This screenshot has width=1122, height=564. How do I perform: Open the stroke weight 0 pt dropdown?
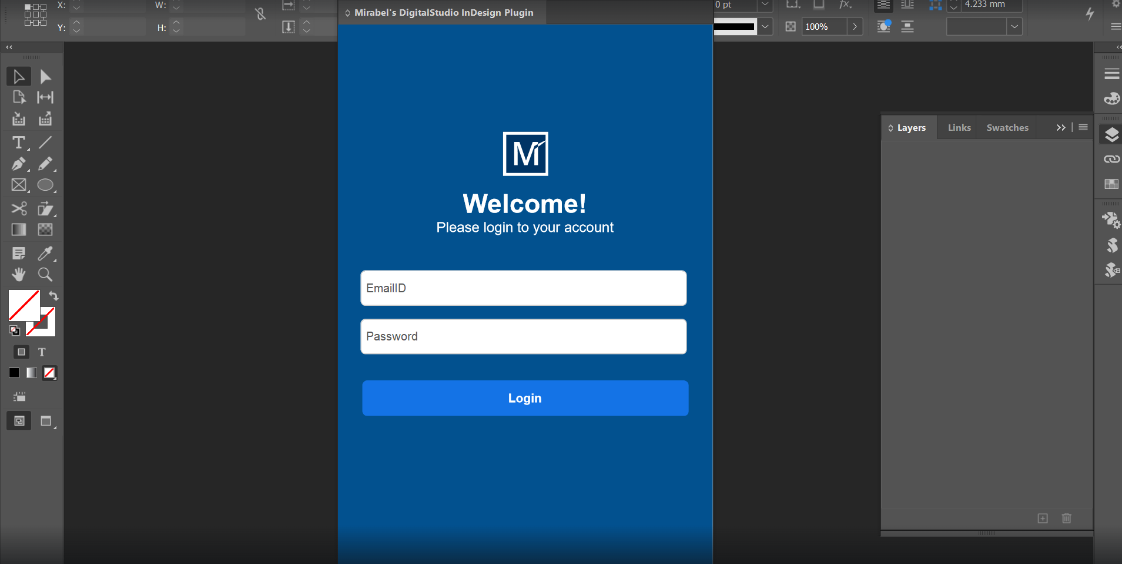click(x=765, y=4)
